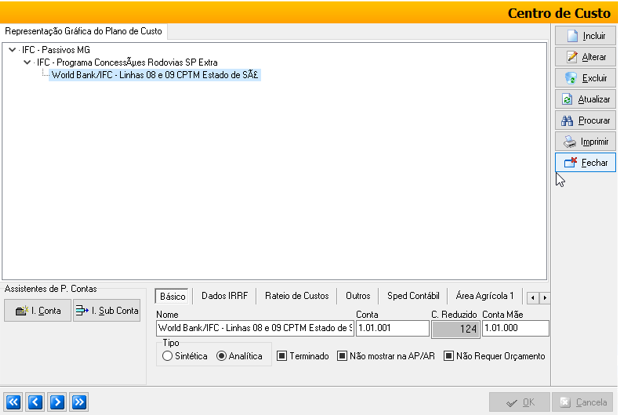
Task: Click the Excluir delete button
Action: (x=585, y=78)
